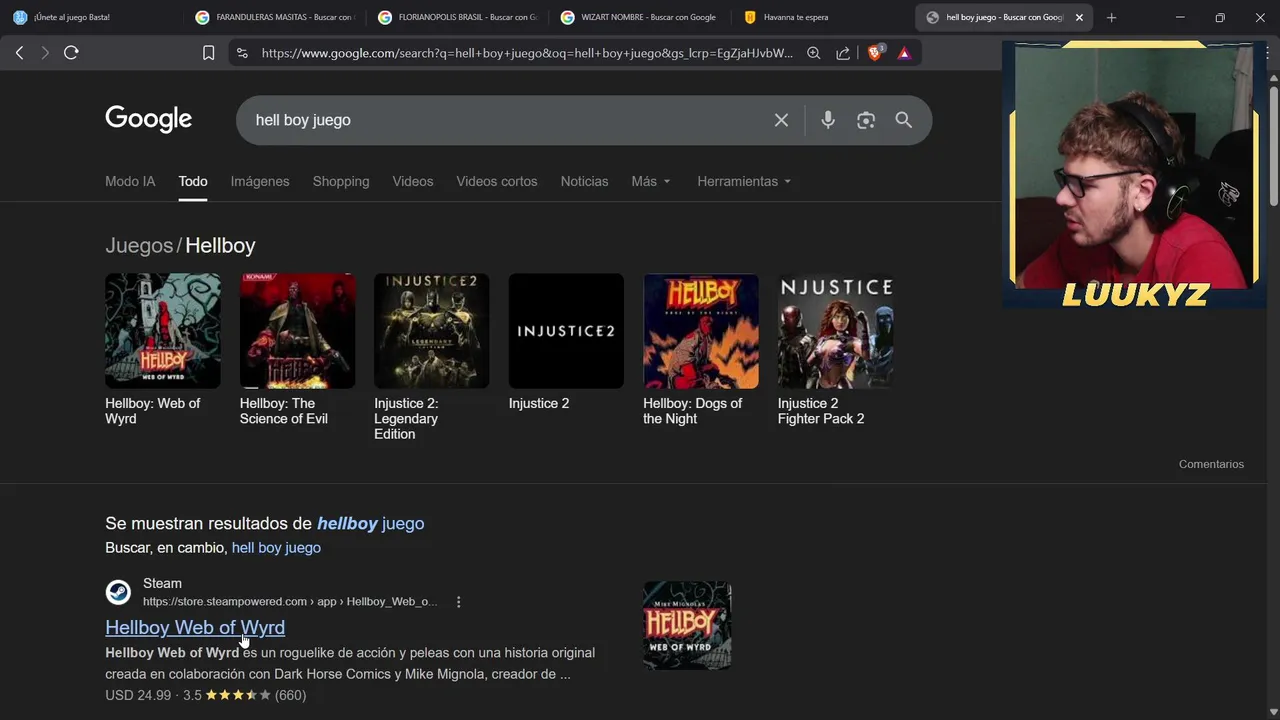This screenshot has width=1280, height=720.
Task: Reload the page with the refresh icon
Action: pos(71,53)
